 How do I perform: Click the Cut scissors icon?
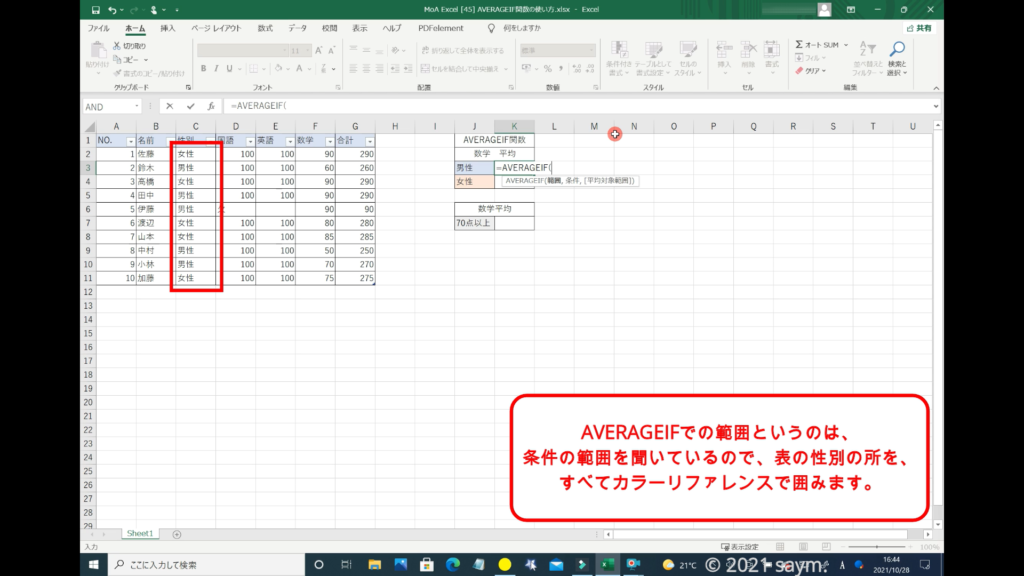tap(118, 46)
